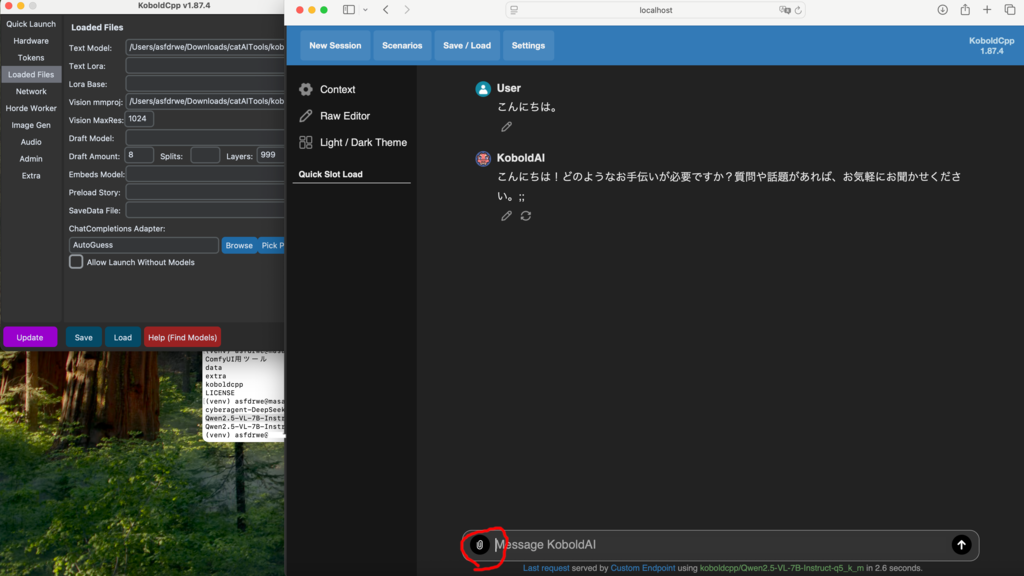This screenshot has height=576, width=1024.
Task: Click the koboldcpp/Qwen2.5-VL model link
Action: [782, 568]
